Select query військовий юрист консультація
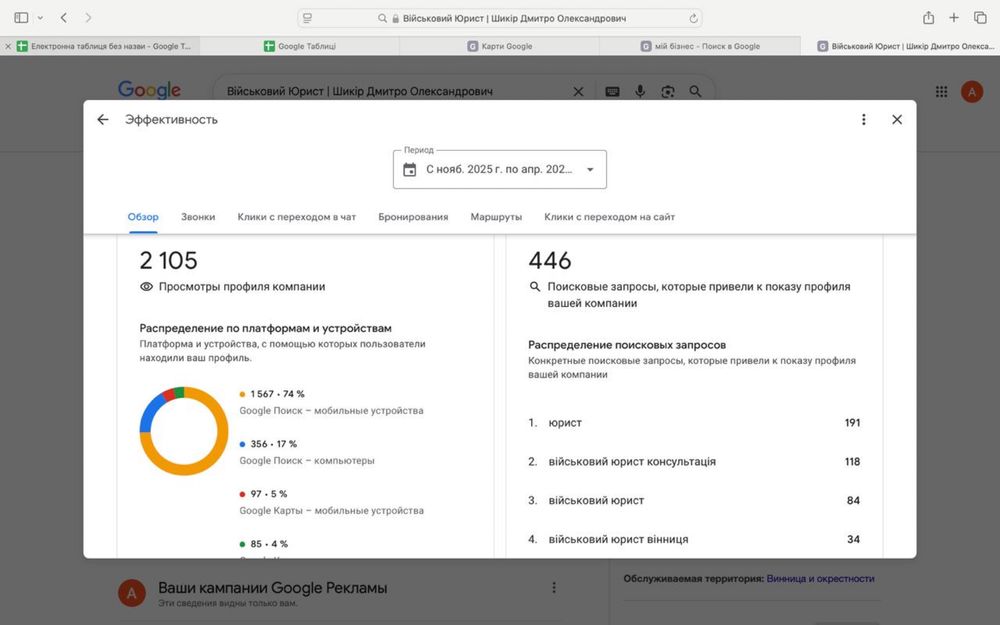This screenshot has height=625, width=1000. click(x=694, y=462)
